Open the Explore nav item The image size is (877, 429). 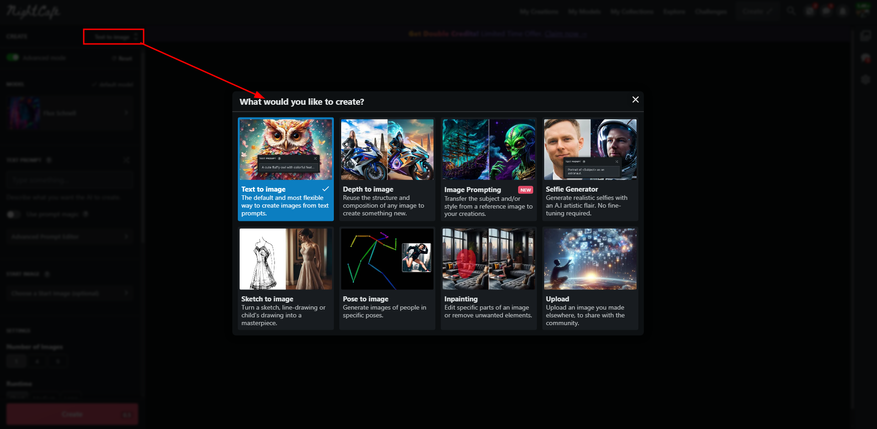(x=674, y=12)
